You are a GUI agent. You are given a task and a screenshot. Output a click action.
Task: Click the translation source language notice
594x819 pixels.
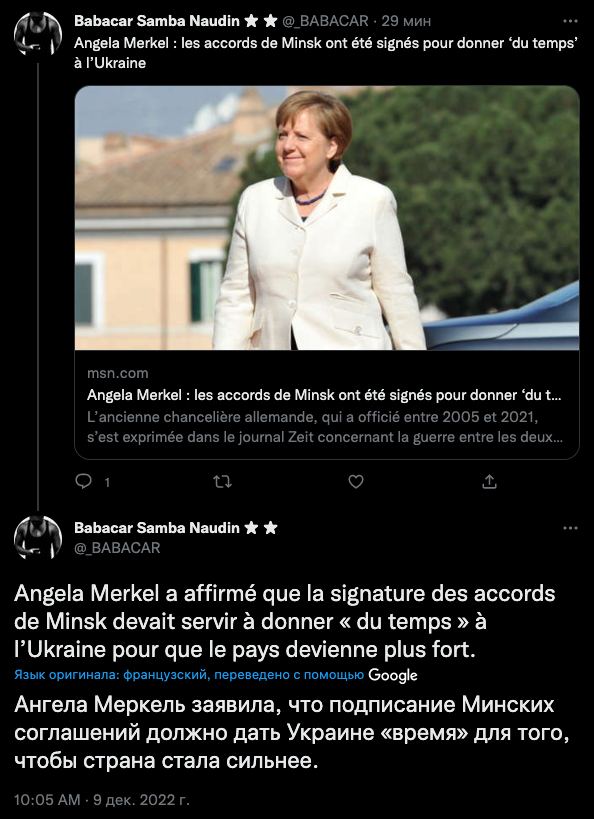point(189,674)
